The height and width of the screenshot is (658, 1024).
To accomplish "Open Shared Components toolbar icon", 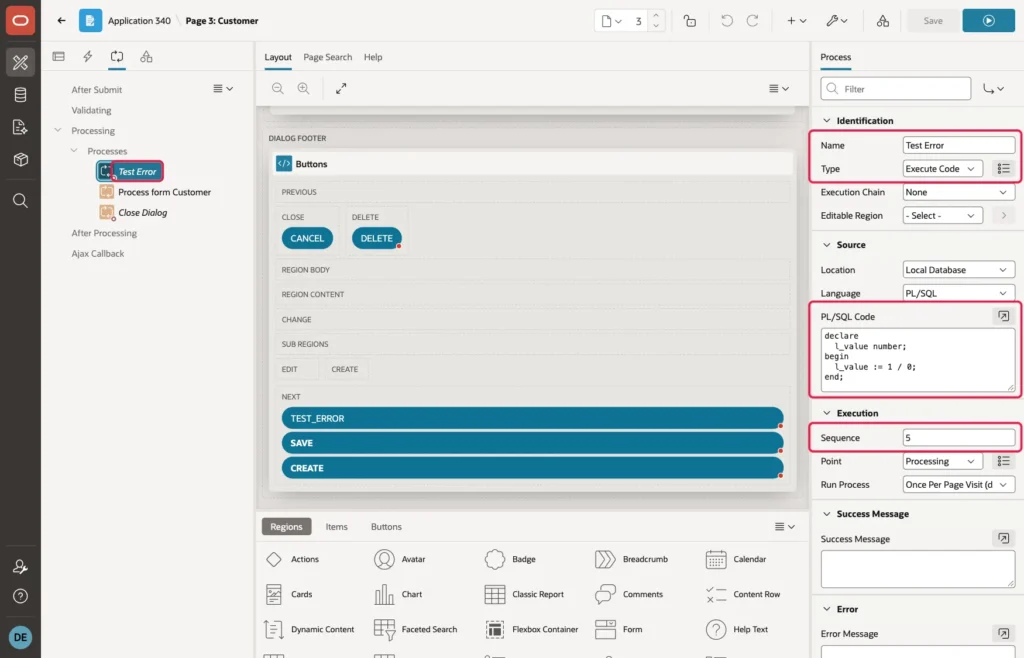I will click(882, 21).
